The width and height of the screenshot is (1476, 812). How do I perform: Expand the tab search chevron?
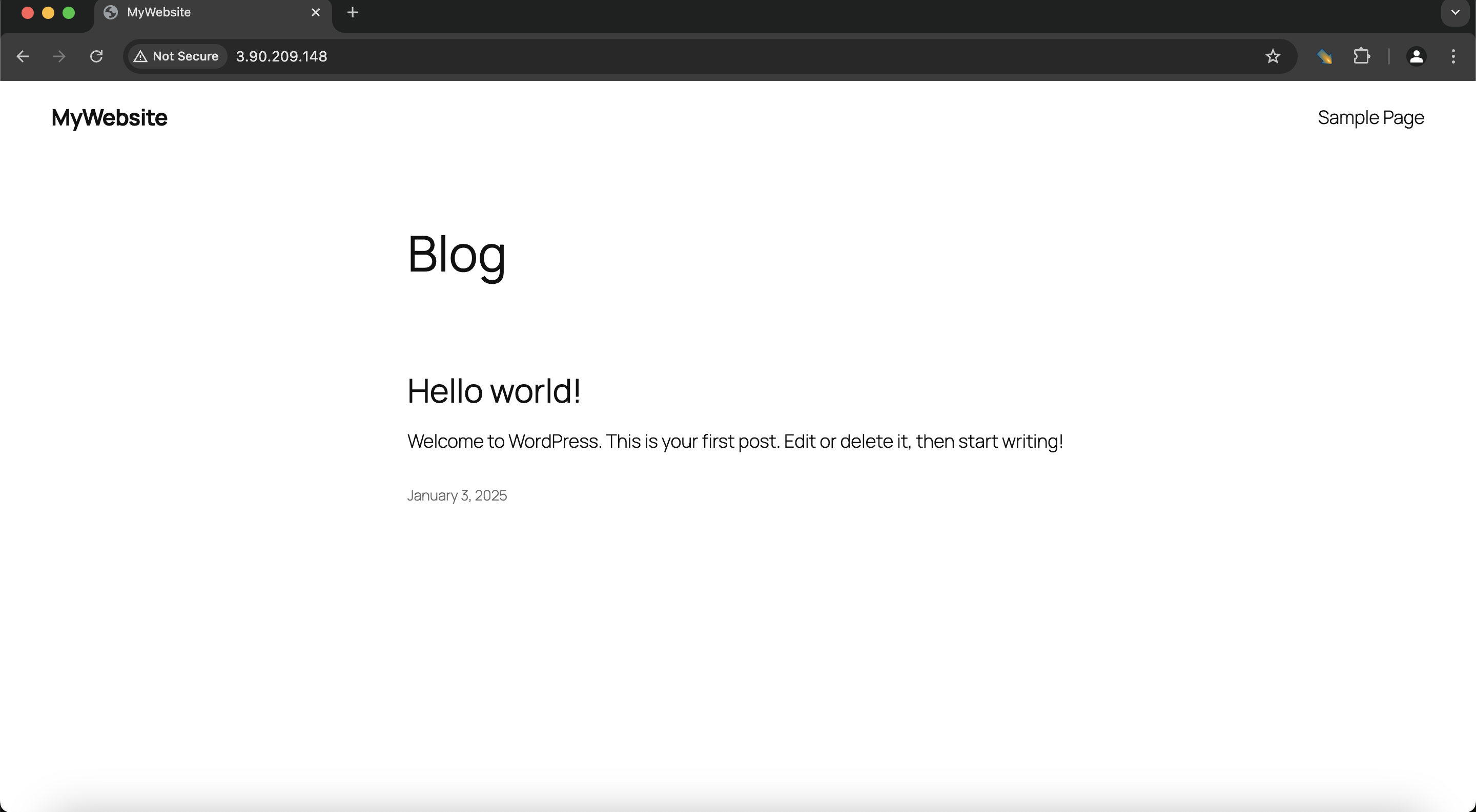1455,13
